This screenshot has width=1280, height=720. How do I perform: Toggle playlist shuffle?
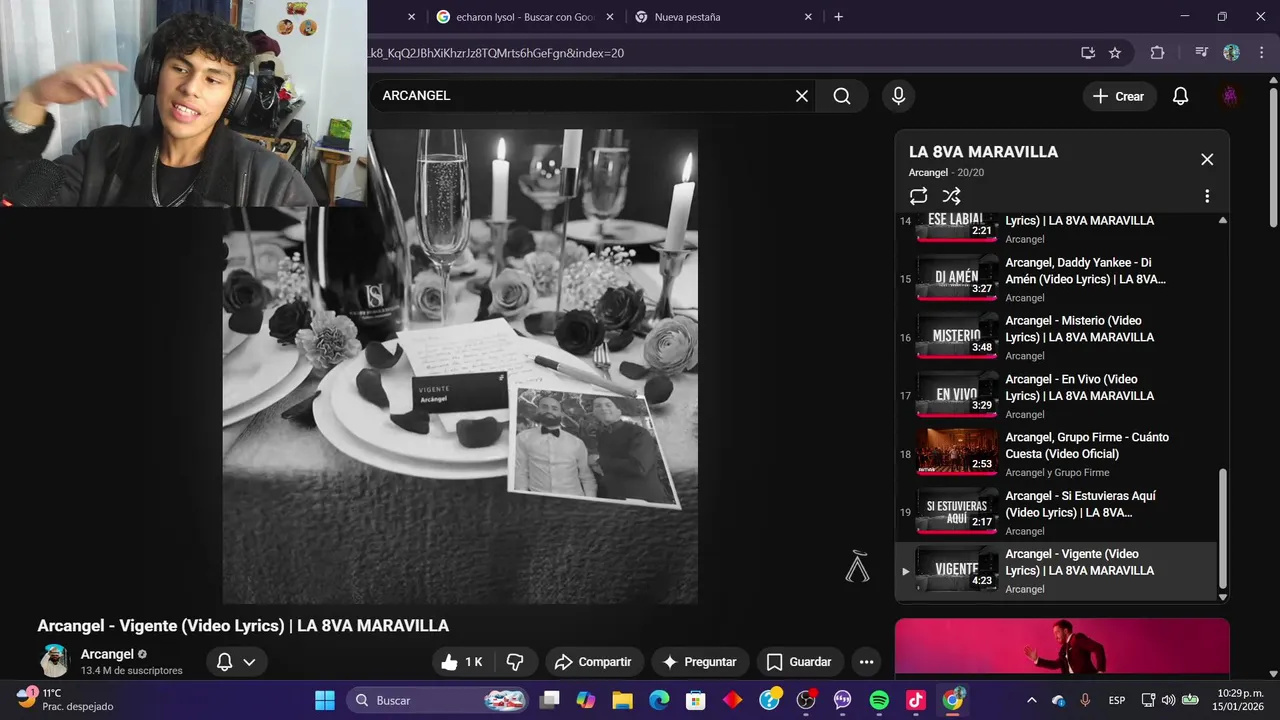pos(951,196)
